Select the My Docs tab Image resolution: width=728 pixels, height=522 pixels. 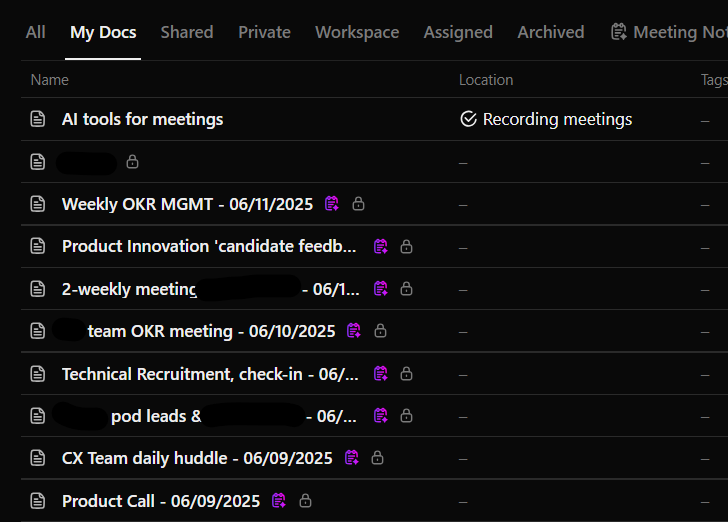click(103, 32)
